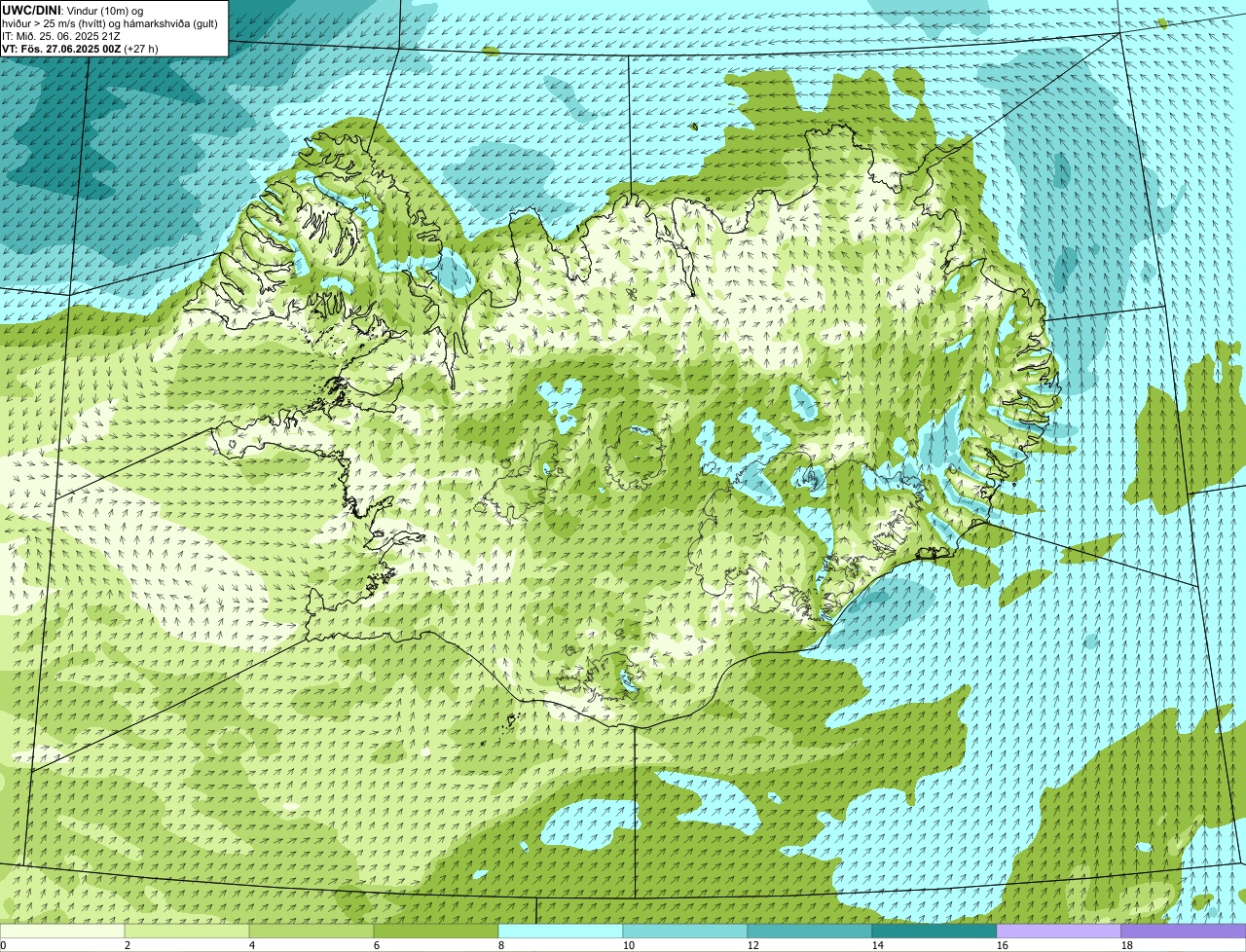
Task: Click the legend scale label '12'
Action: tap(753, 945)
